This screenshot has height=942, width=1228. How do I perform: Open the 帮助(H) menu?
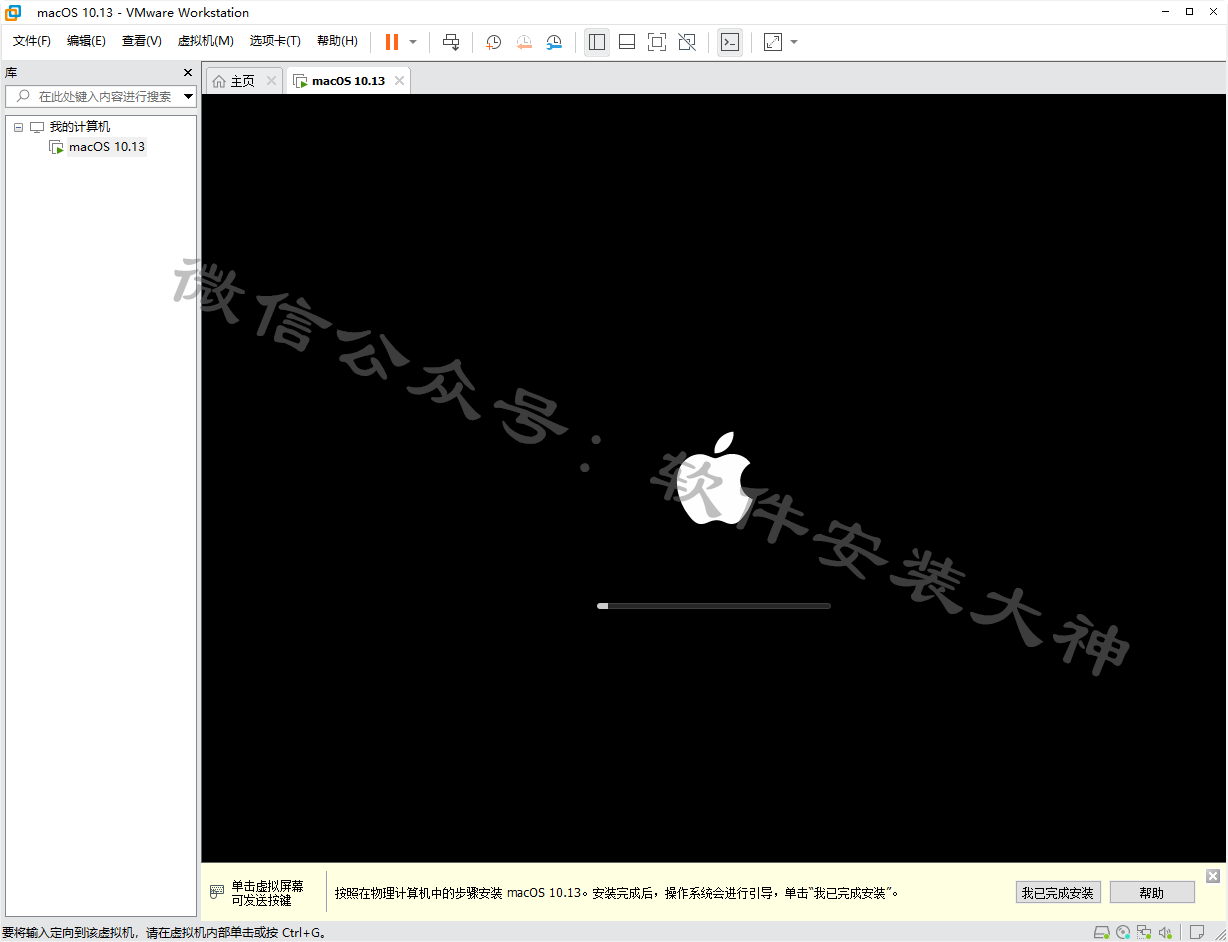click(x=337, y=41)
